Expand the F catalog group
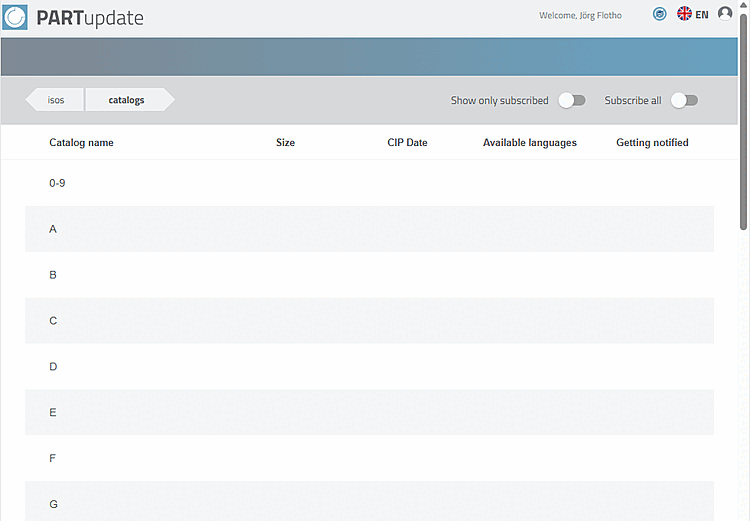This screenshot has width=750, height=521. tap(53, 458)
